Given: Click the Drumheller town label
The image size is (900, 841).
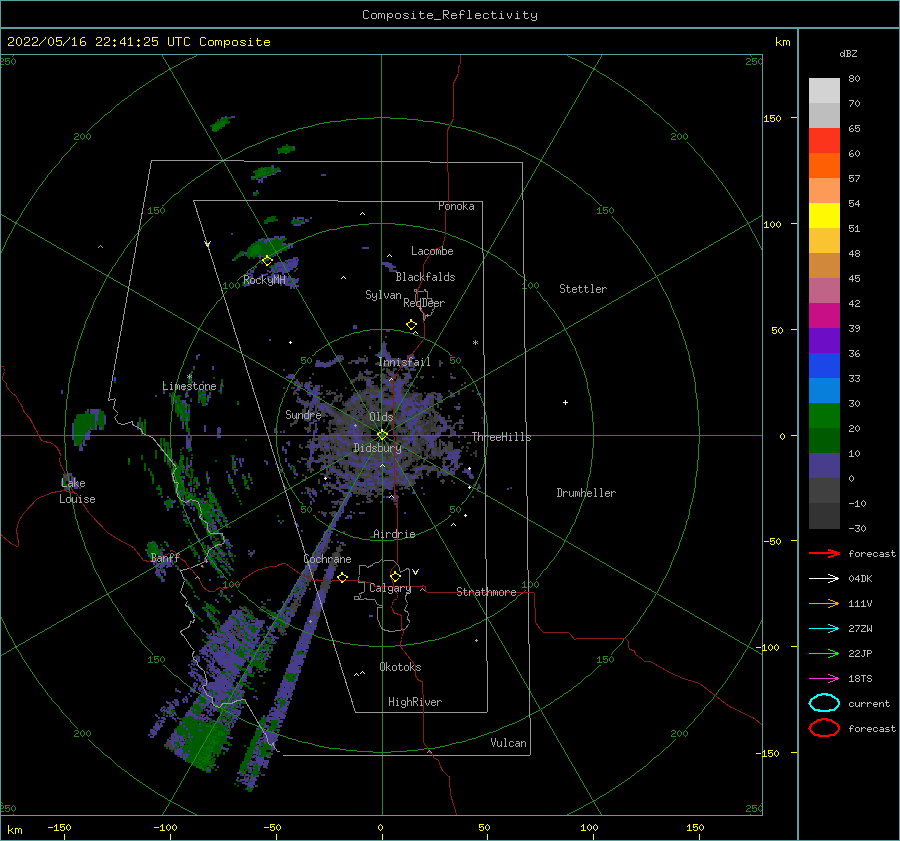Looking at the screenshot, I should [586, 493].
